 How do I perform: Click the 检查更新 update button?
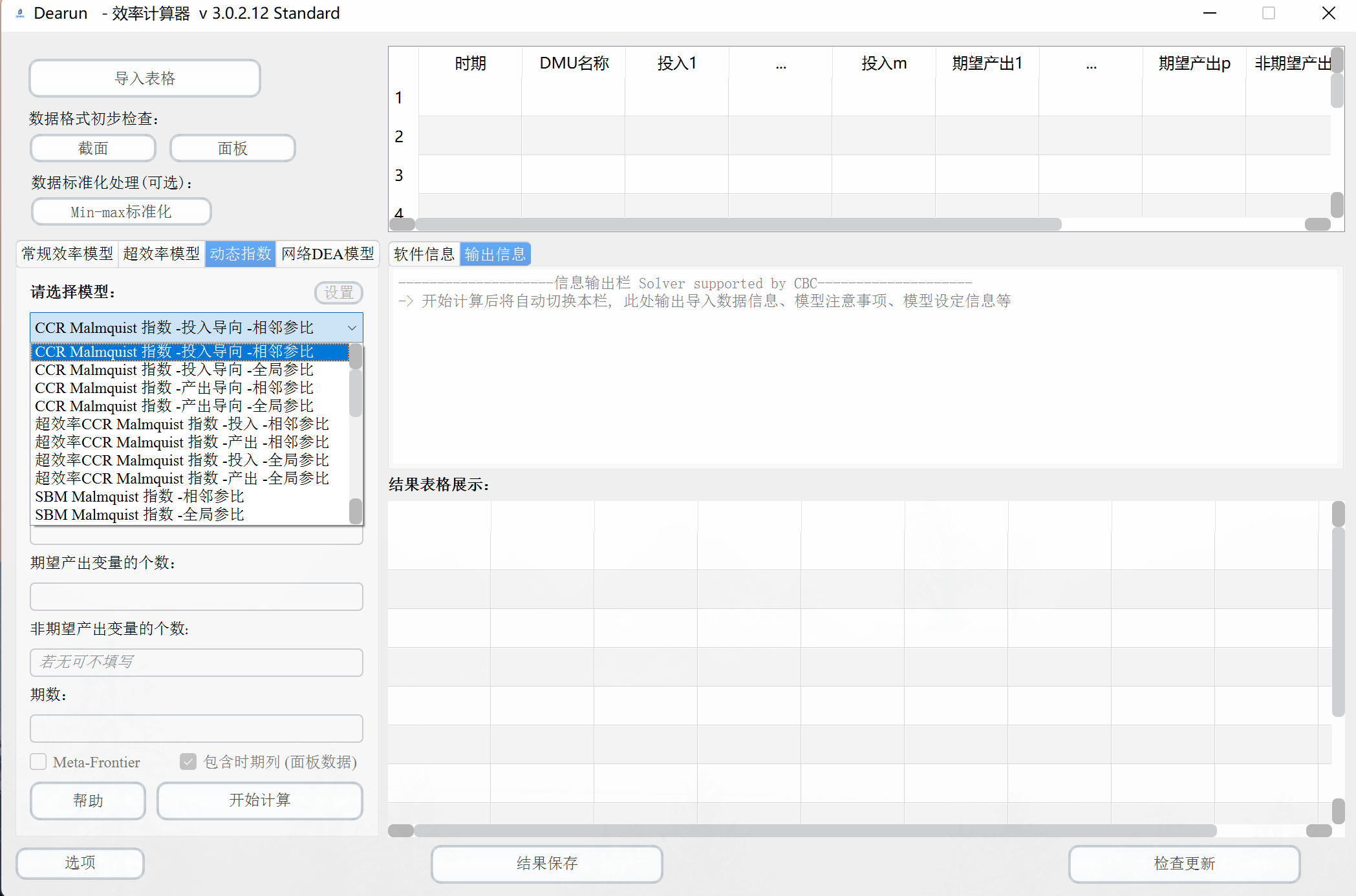point(1184,864)
